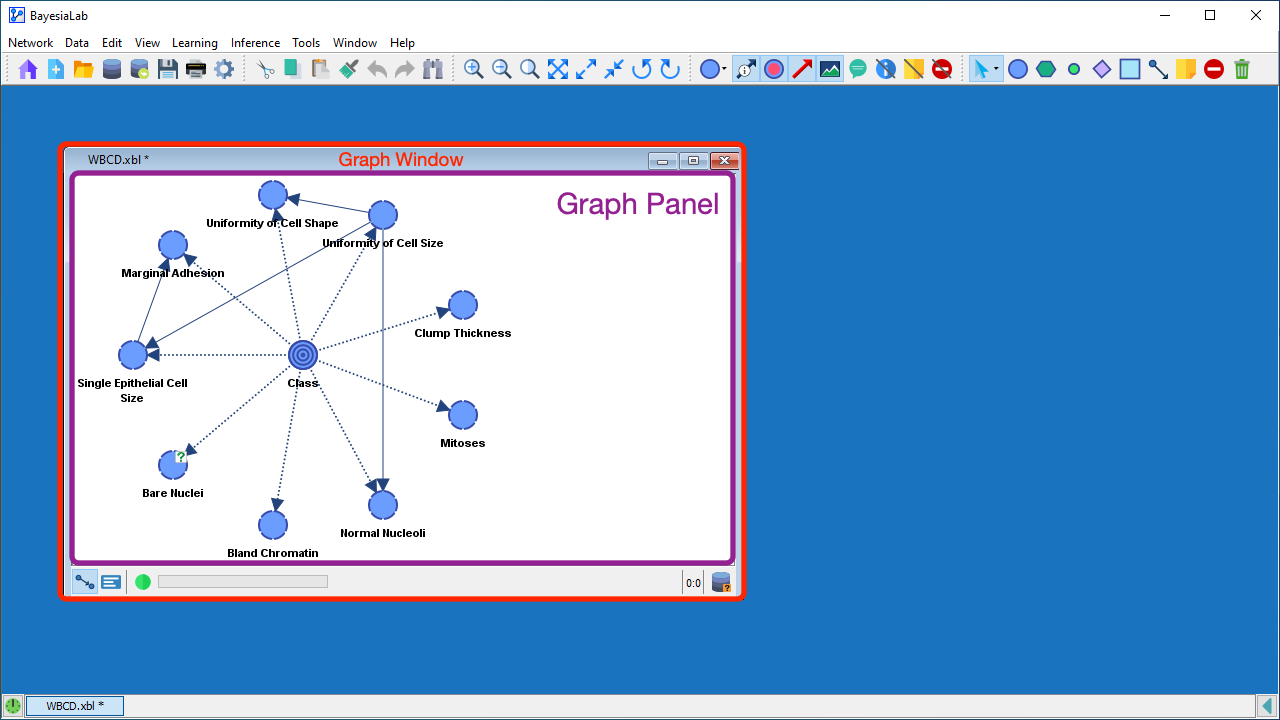1280x720 pixels.
Task: Select the Node creation tool
Action: (1017, 69)
